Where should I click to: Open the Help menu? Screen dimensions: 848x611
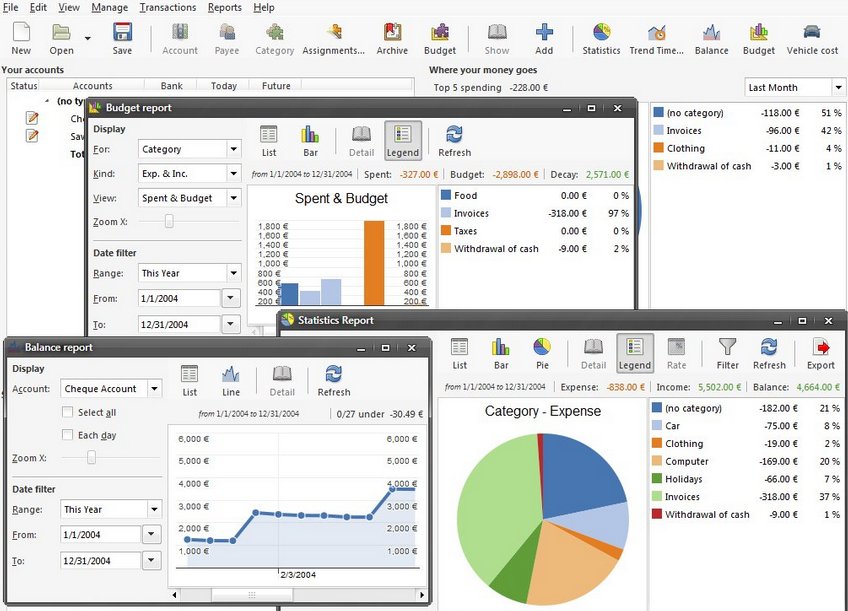(x=264, y=8)
